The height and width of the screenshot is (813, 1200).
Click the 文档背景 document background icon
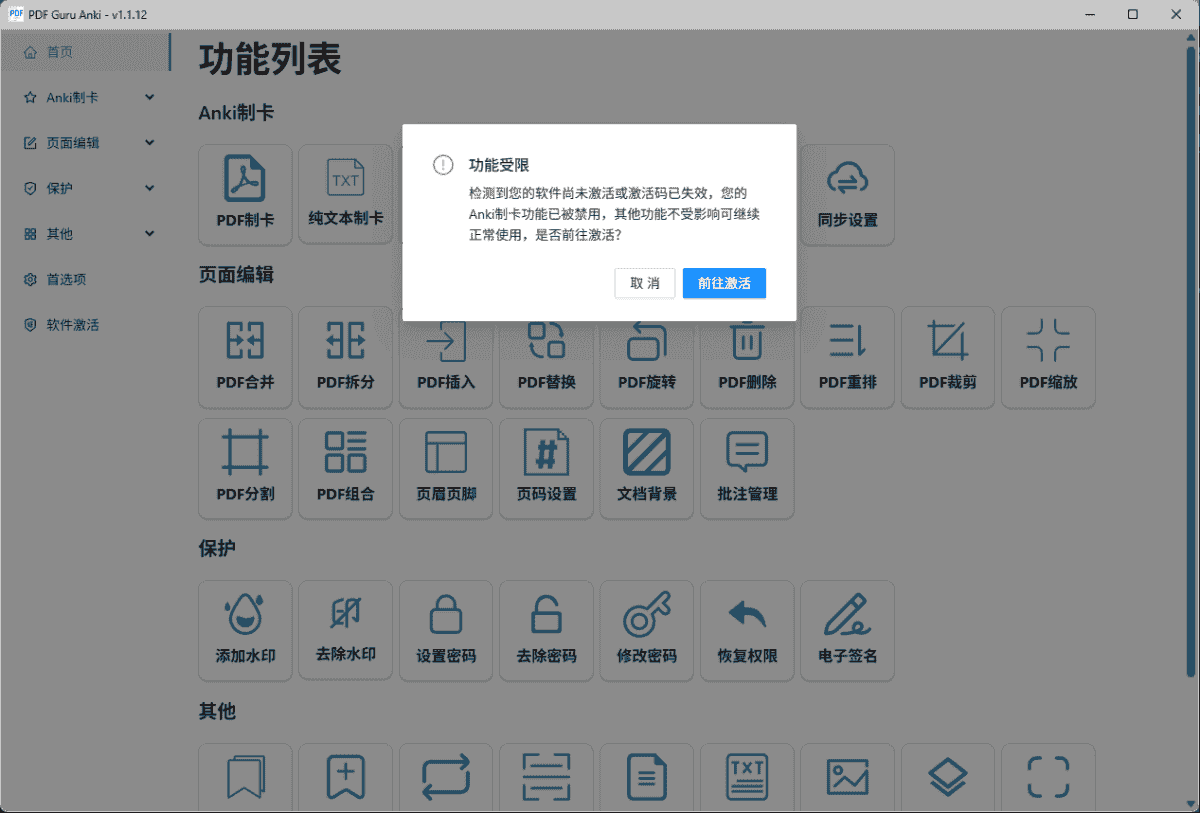pyautogui.click(x=647, y=454)
